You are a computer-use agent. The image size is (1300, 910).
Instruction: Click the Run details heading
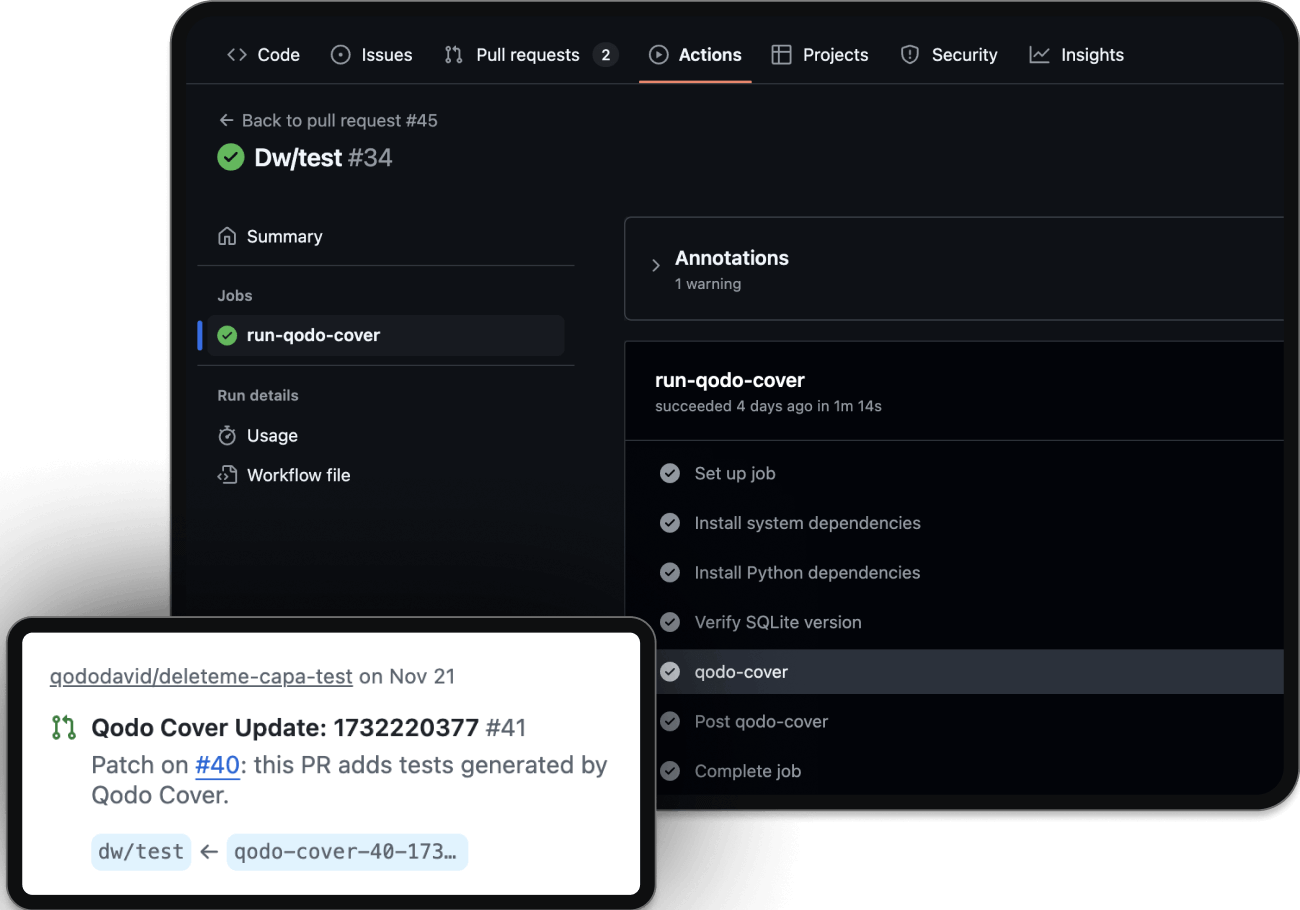click(258, 396)
